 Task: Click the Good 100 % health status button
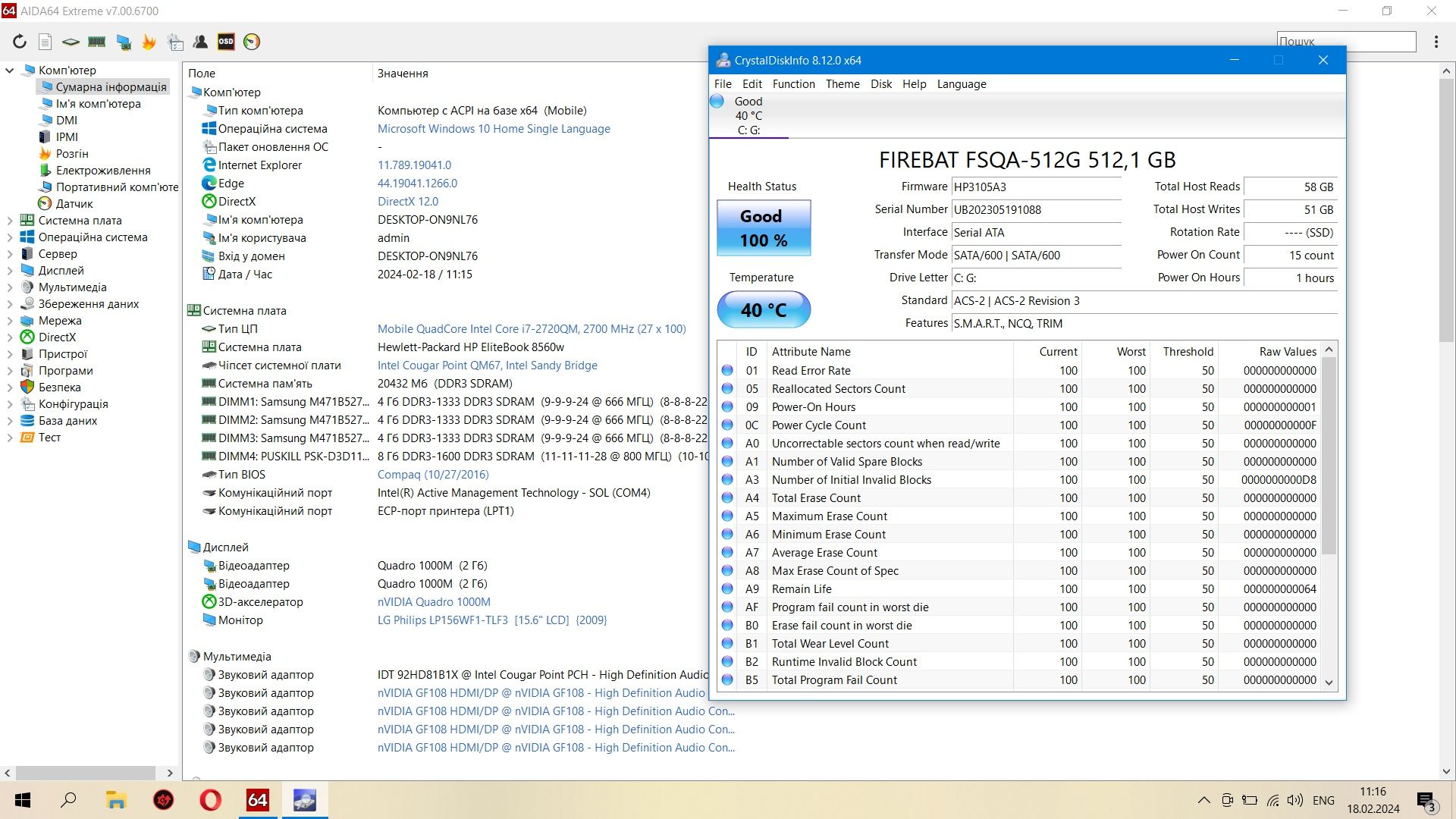point(764,228)
